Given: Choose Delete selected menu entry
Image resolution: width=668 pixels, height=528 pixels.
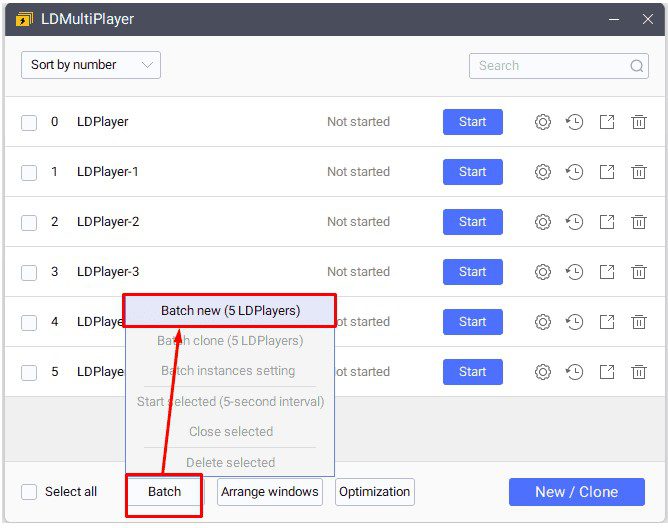Looking at the screenshot, I should coord(230,462).
